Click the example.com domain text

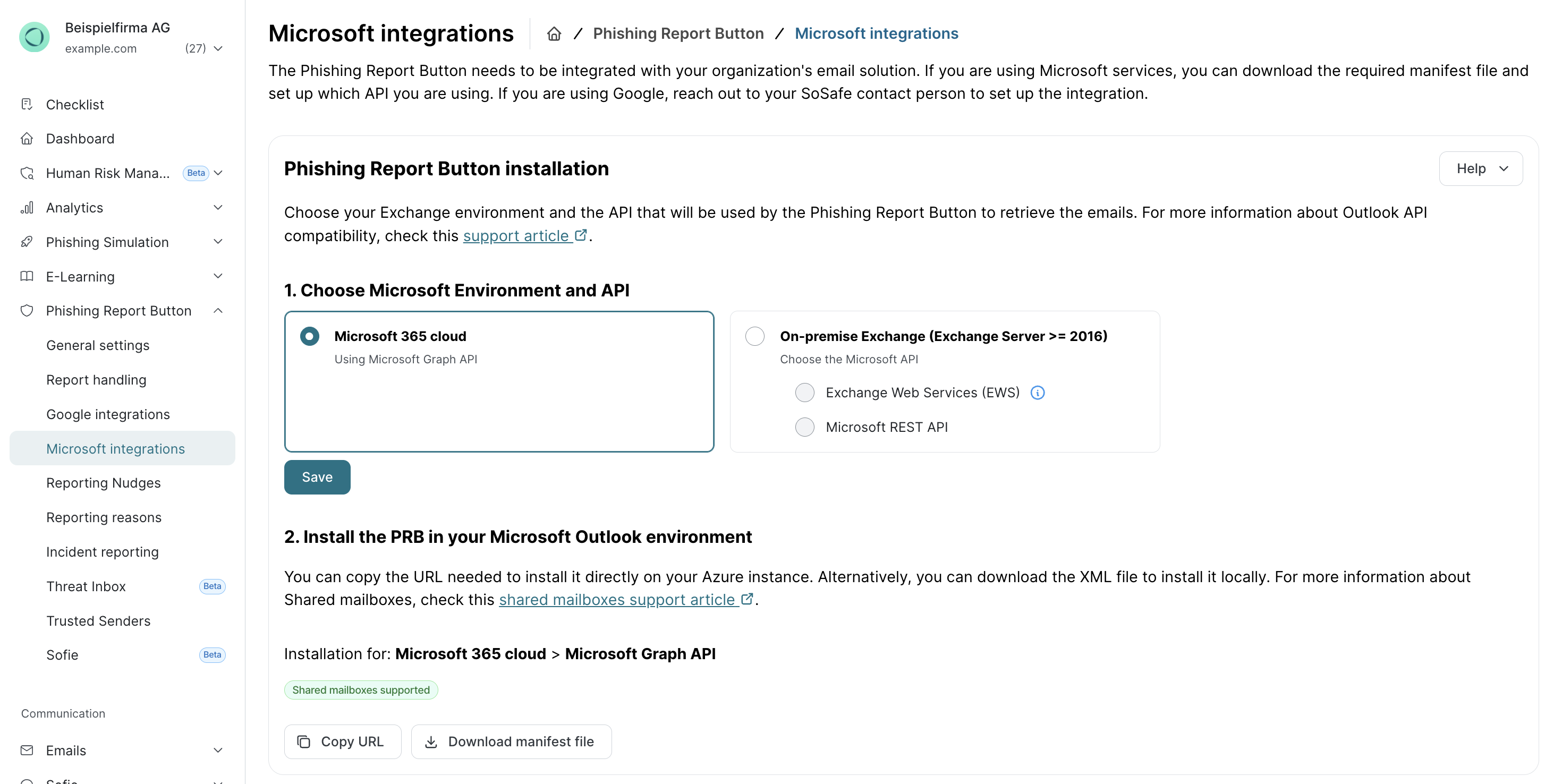(x=100, y=48)
